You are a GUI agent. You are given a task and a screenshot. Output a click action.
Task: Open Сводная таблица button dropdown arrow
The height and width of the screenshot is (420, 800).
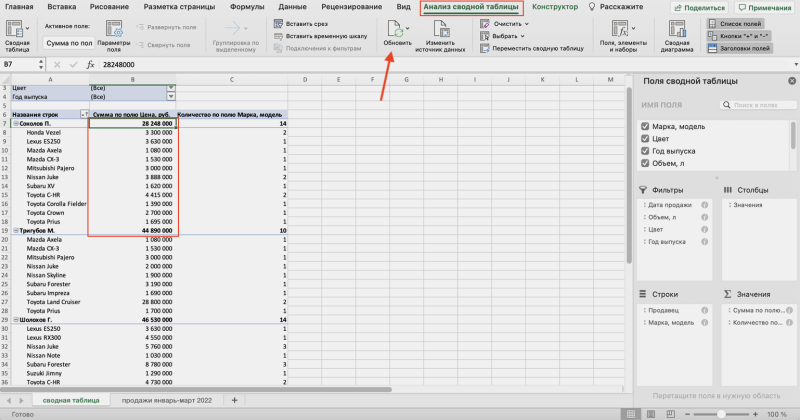(x=28, y=29)
